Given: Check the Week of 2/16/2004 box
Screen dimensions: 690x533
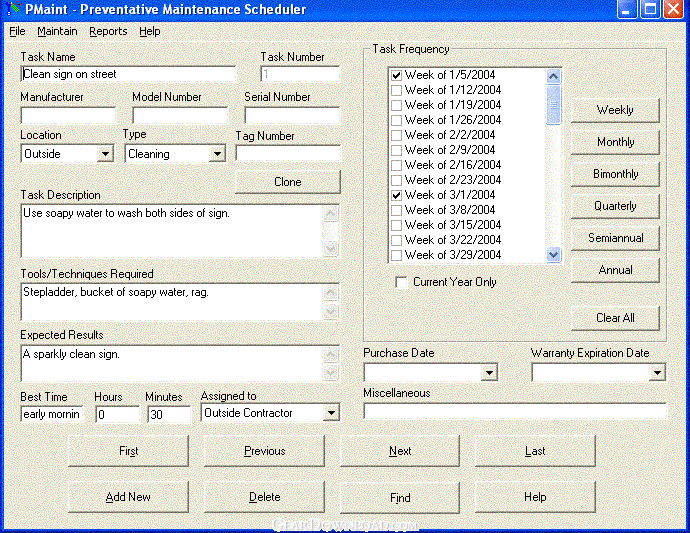Looking at the screenshot, I should tap(396, 165).
